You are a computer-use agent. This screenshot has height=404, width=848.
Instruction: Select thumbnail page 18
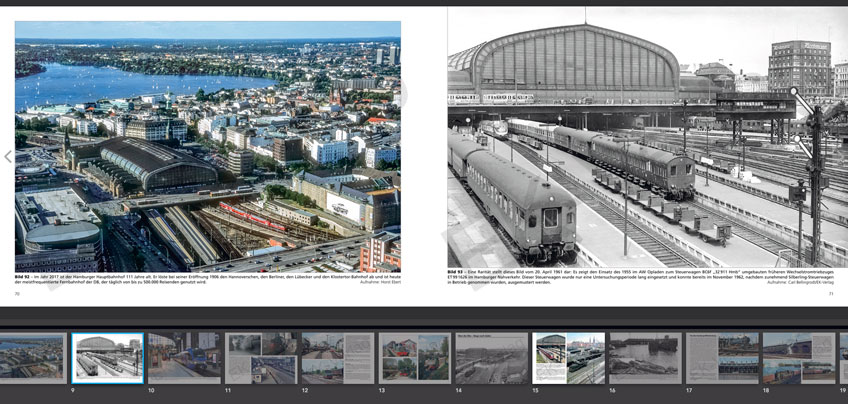pos(799,358)
